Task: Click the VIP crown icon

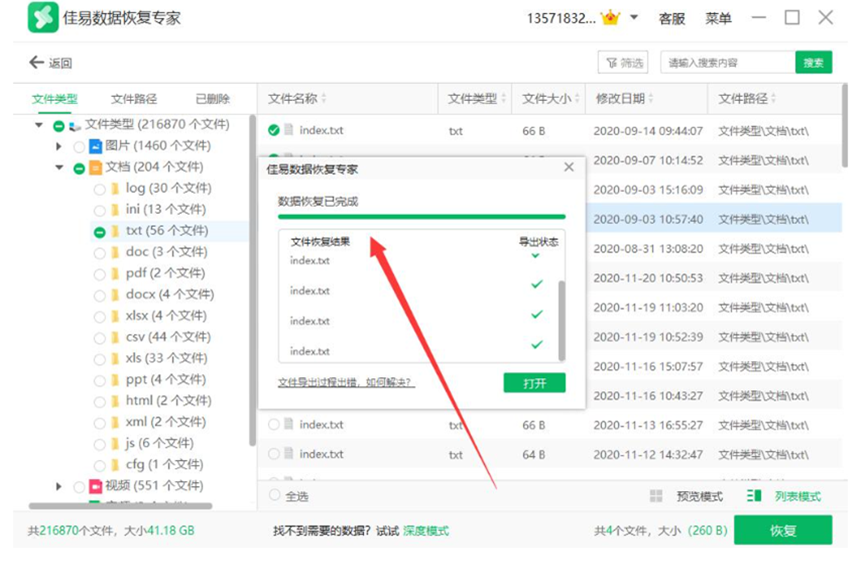Action: click(x=611, y=18)
